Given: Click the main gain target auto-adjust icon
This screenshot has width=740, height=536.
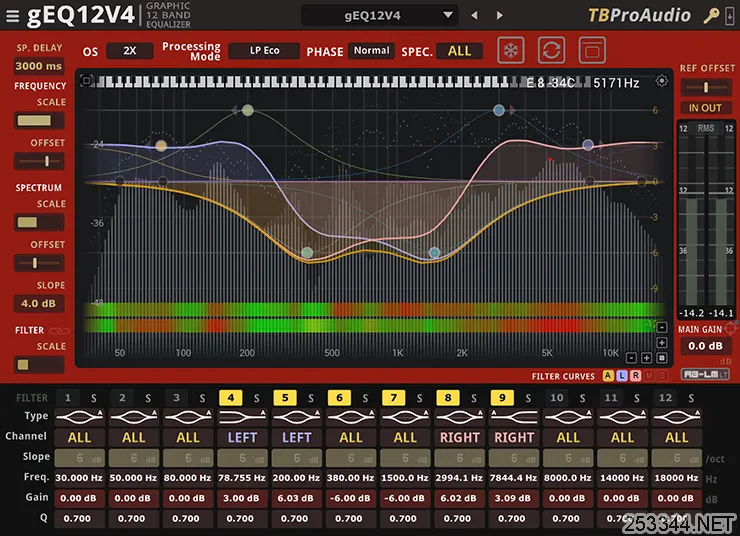Looking at the screenshot, I should 730,328.
